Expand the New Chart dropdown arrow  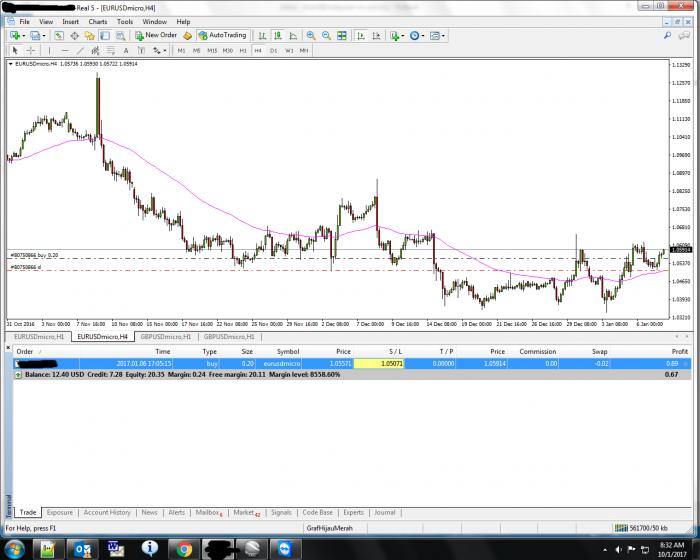click(x=23, y=36)
